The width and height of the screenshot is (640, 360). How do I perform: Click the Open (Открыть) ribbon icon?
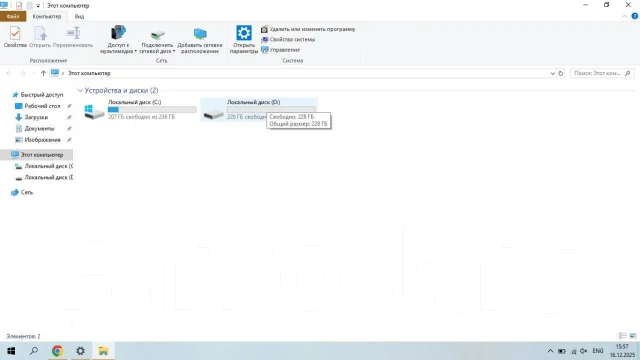[40, 37]
